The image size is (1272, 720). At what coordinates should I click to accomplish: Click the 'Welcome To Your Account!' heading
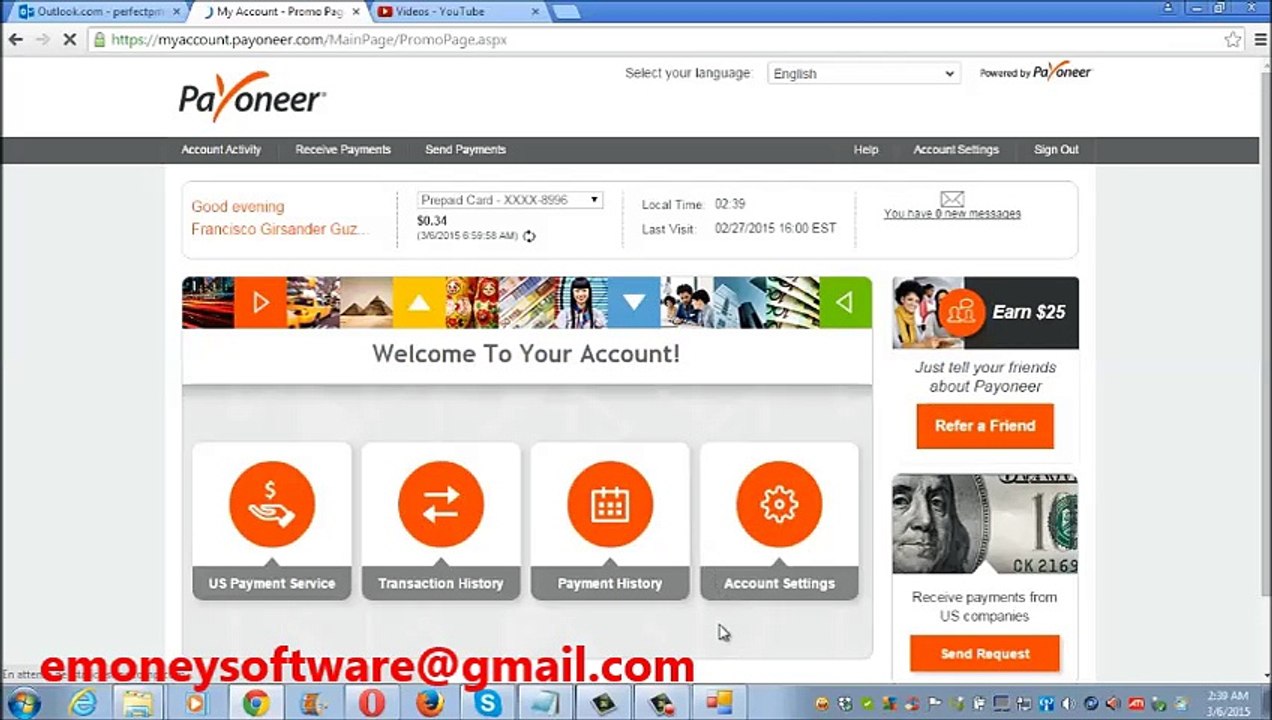[x=526, y=353]
